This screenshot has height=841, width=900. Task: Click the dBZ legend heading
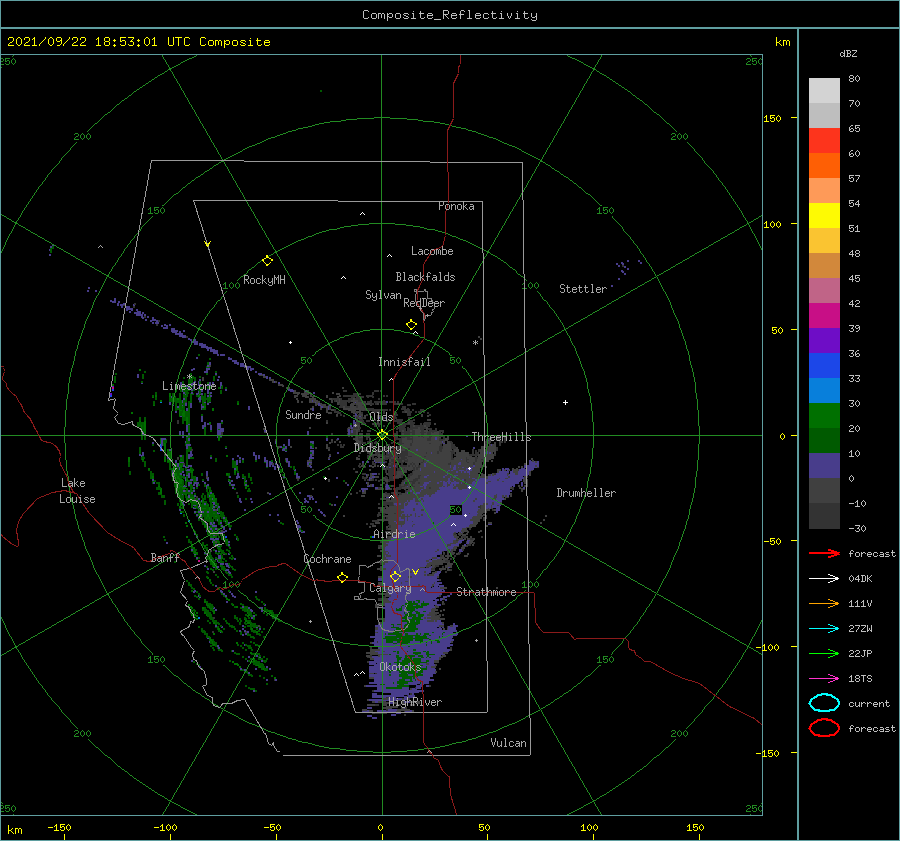(x=848, y=53)
